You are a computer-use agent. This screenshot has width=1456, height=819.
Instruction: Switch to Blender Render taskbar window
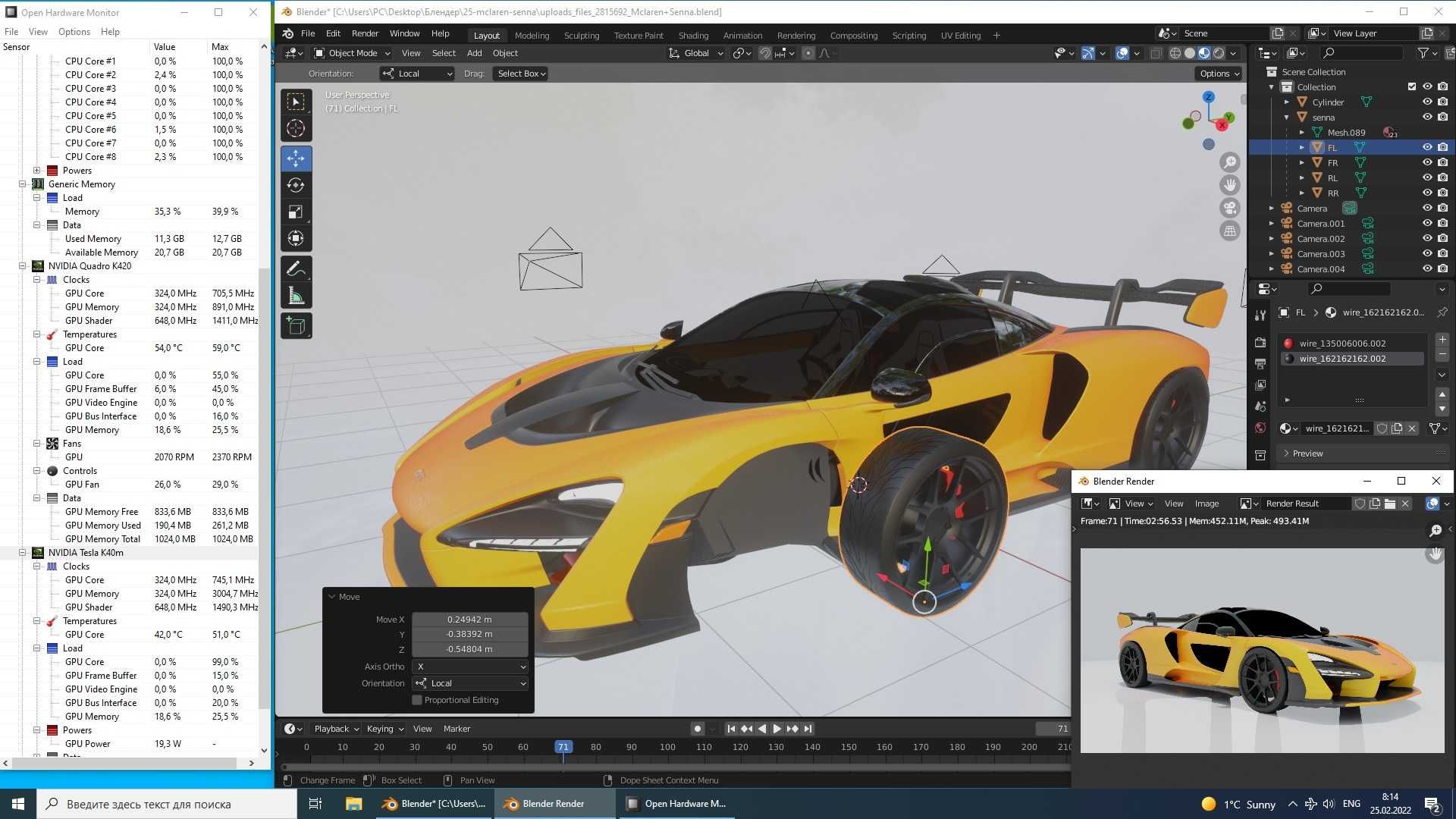point(554,804)
